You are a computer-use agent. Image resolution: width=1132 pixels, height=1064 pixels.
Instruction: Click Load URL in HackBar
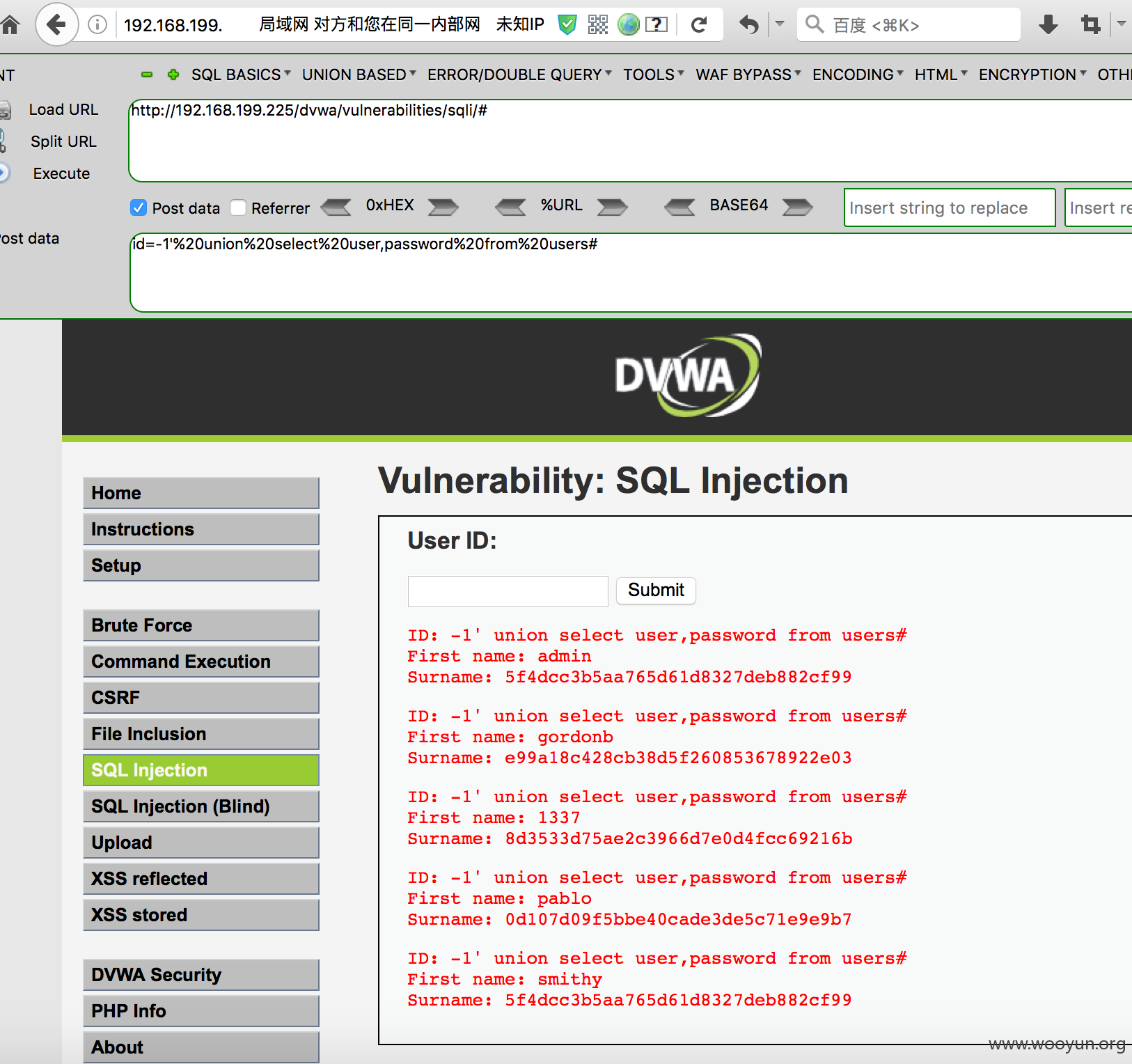(63, 110)
